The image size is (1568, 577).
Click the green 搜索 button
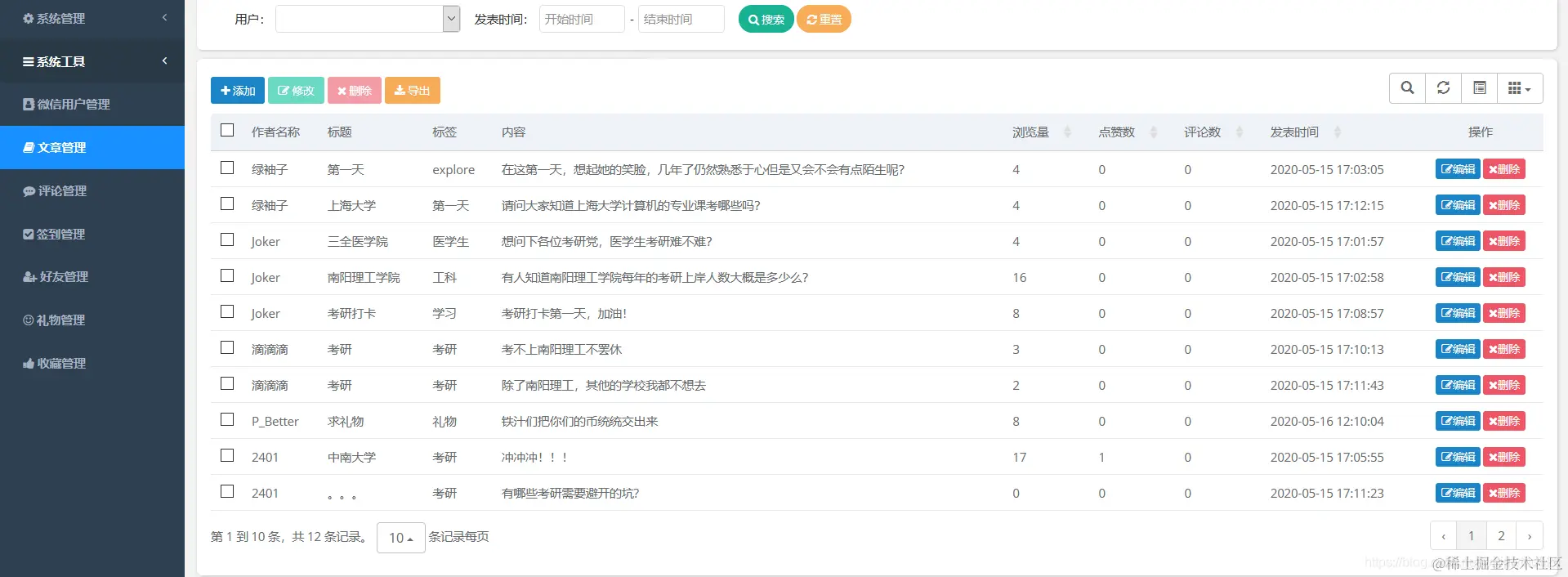(766, 19)
